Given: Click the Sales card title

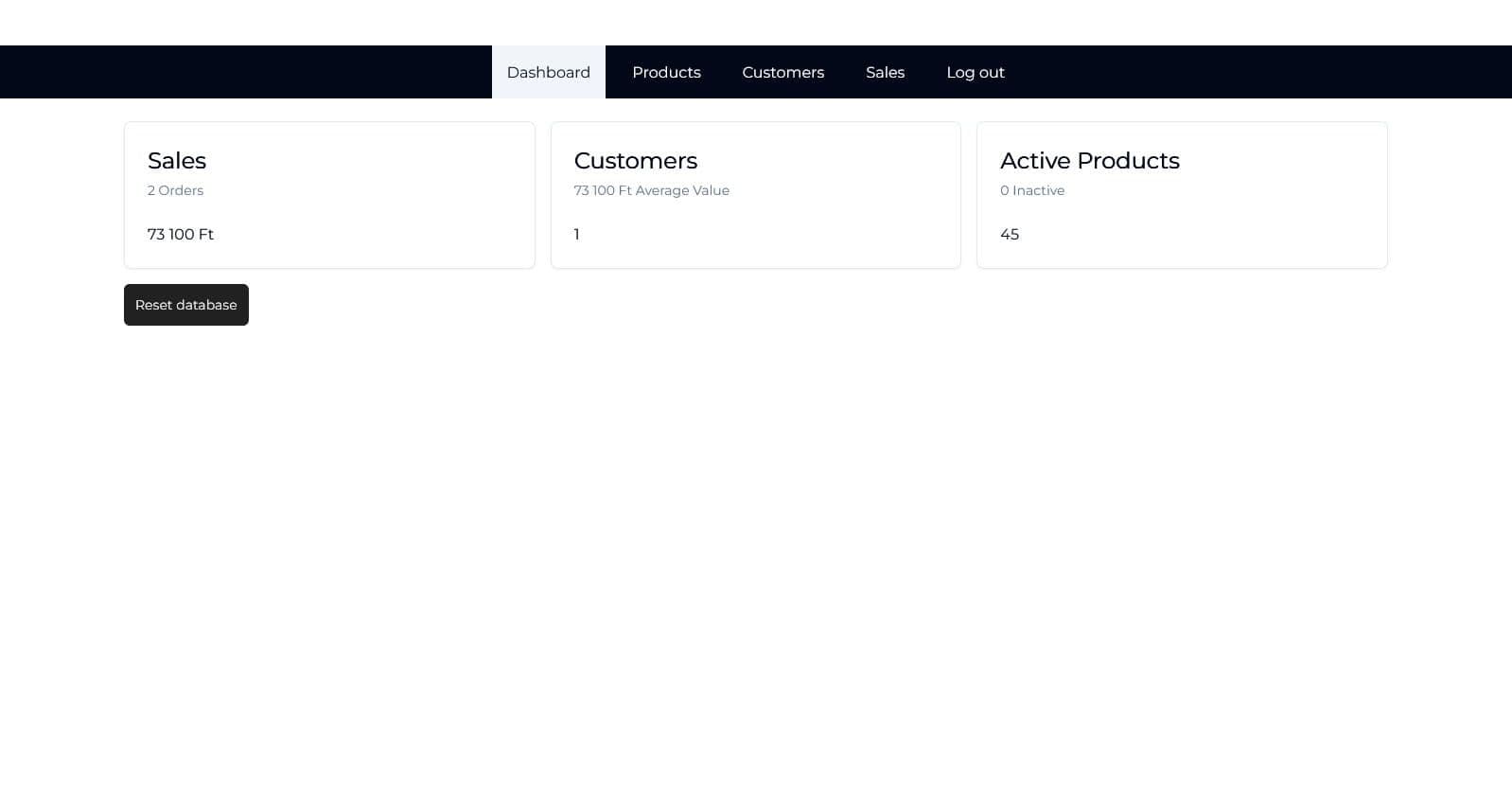Looking at the screenshot, I should tap(177, 161).
